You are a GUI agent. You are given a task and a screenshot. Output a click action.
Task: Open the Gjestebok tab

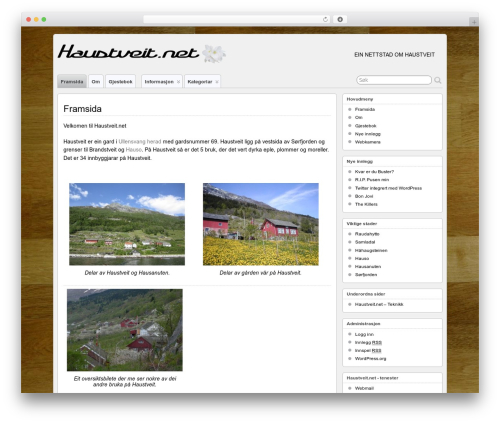[x=120, y=81]
